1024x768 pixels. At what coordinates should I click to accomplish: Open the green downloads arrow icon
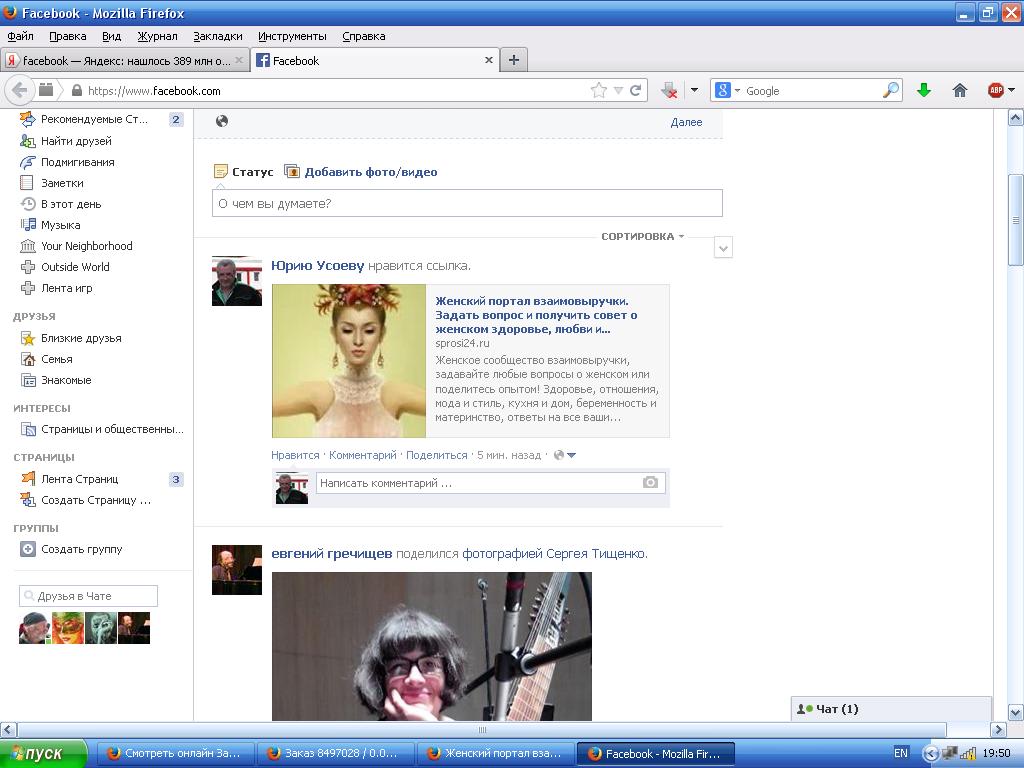924,90
